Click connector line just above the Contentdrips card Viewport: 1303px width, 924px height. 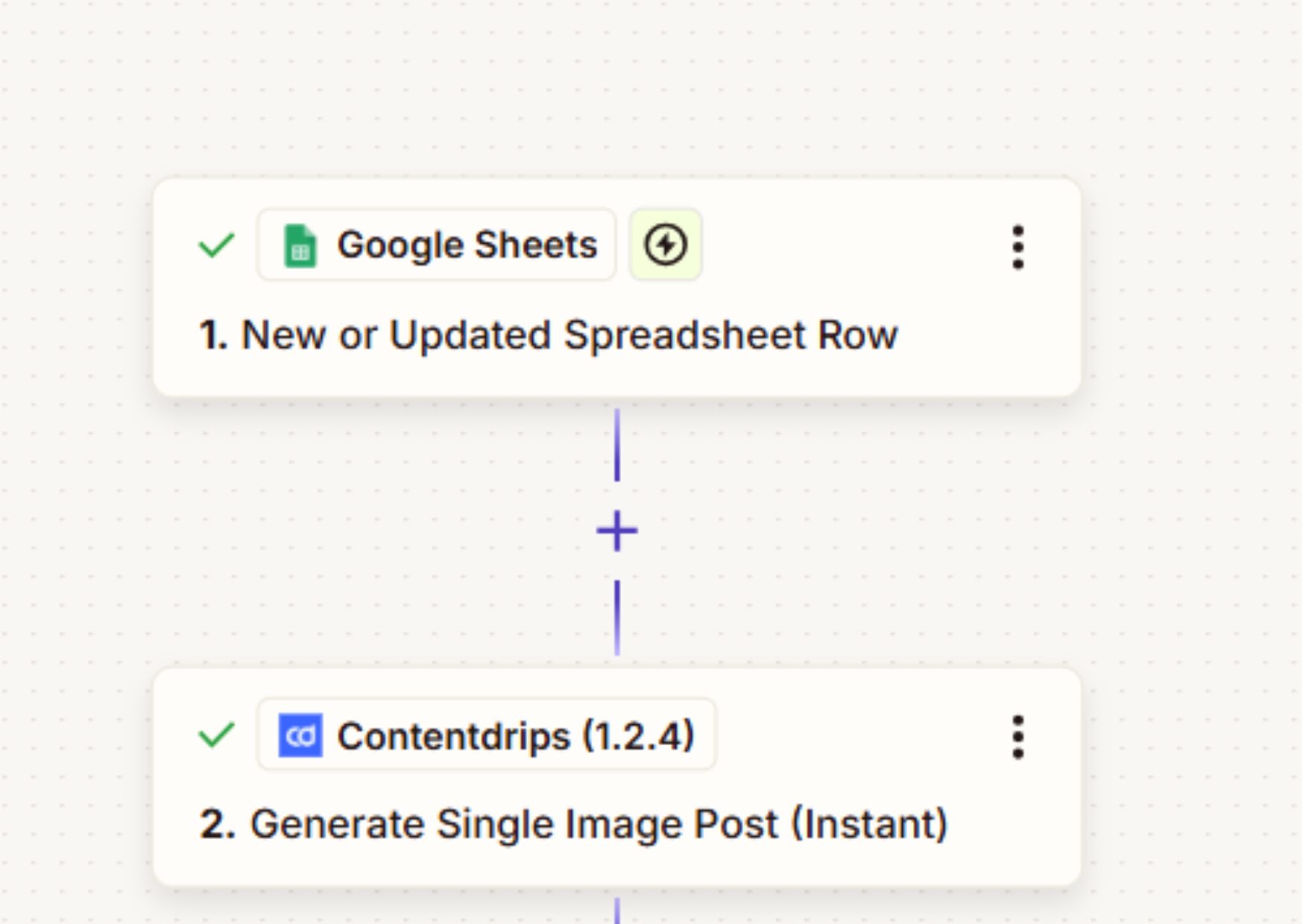[617, 618]
